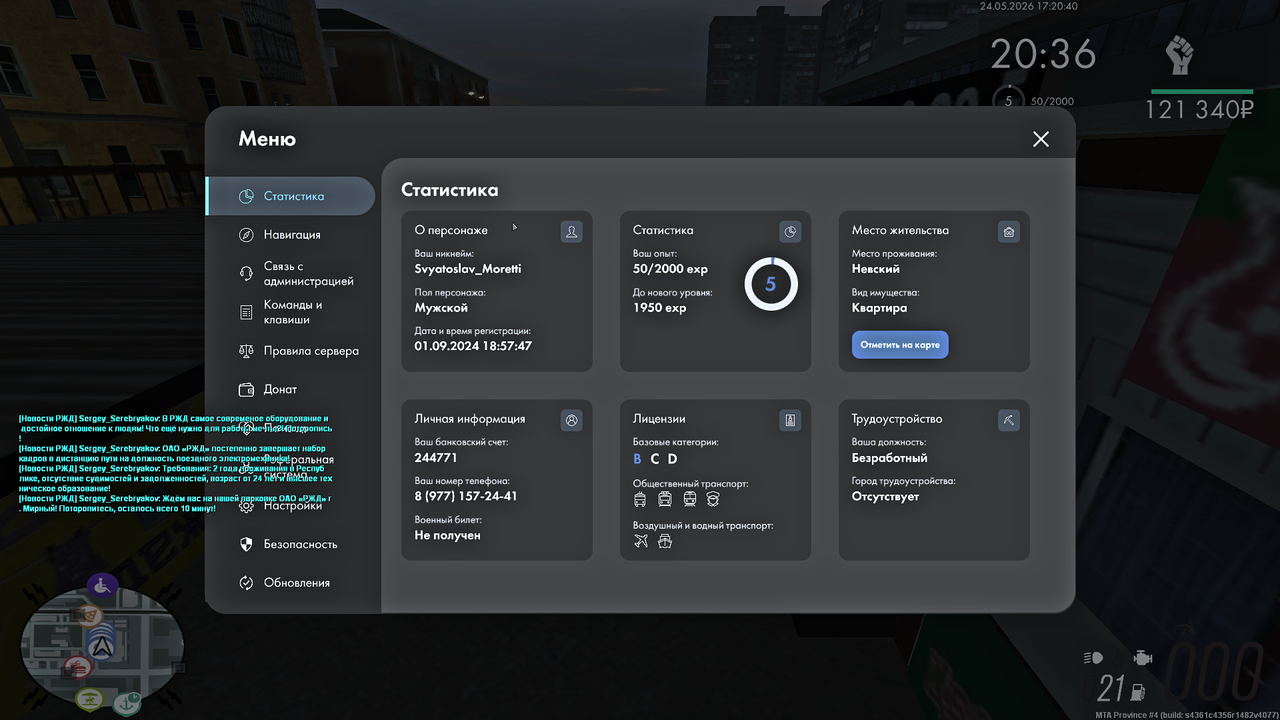Select license category D
Screen dimensions: 1280x720
coord(673,459)
